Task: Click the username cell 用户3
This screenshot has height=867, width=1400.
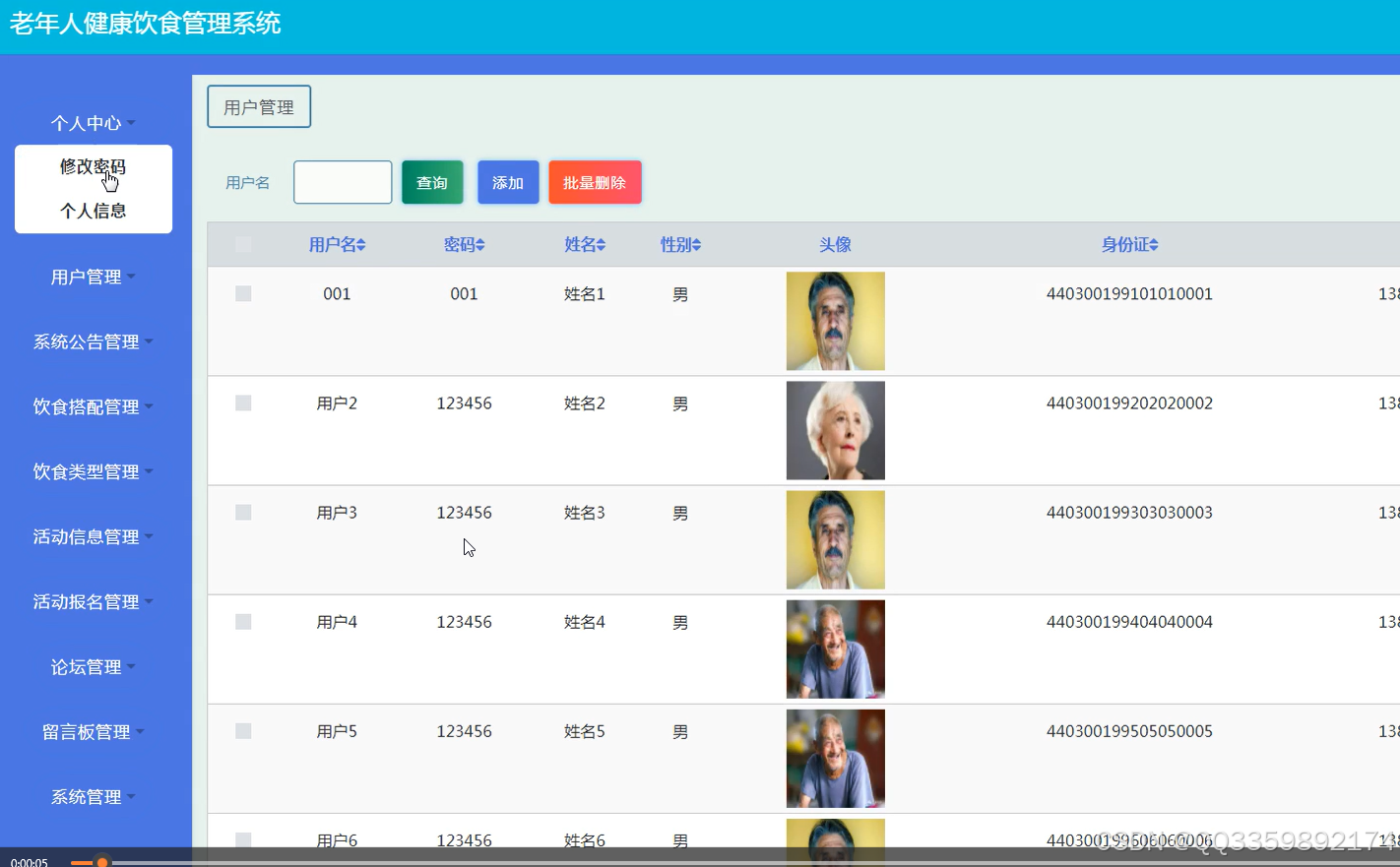Action: click(x=337, y=513)
